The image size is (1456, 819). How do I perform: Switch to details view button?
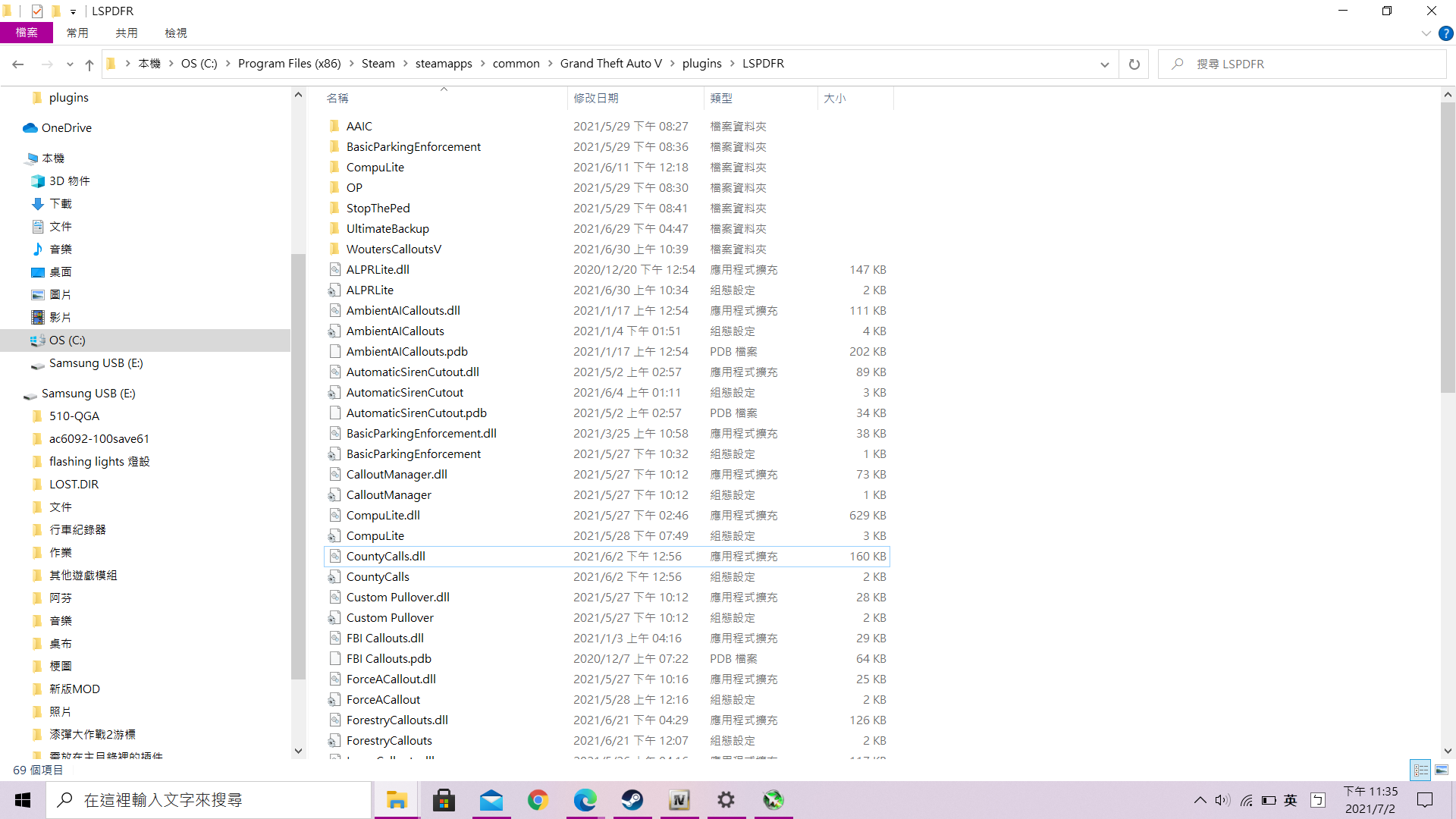coord(1420,770)
